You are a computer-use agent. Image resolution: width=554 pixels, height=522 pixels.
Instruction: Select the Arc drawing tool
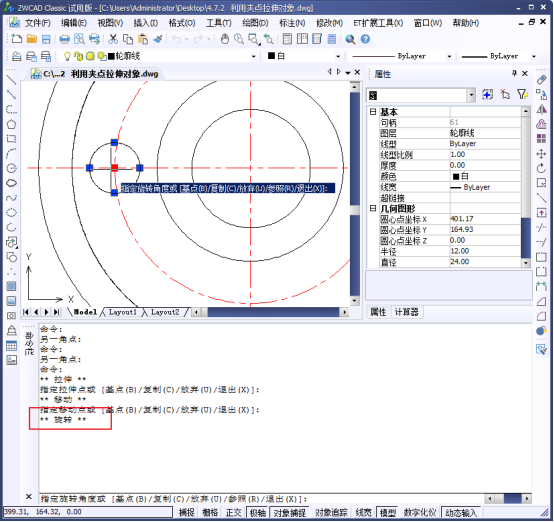point(12,153)
